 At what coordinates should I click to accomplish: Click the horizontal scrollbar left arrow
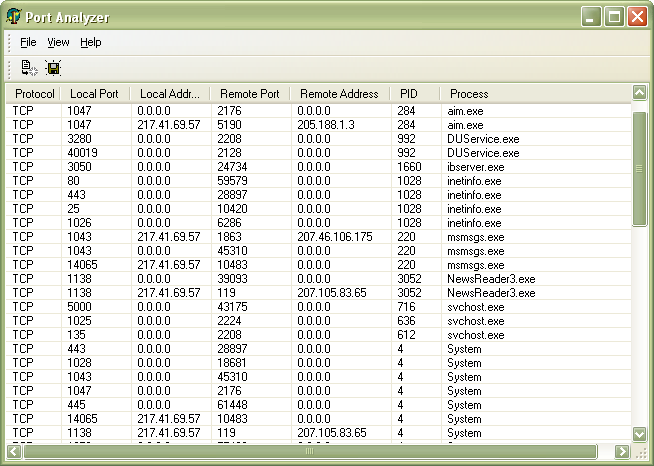click(14, 451)
